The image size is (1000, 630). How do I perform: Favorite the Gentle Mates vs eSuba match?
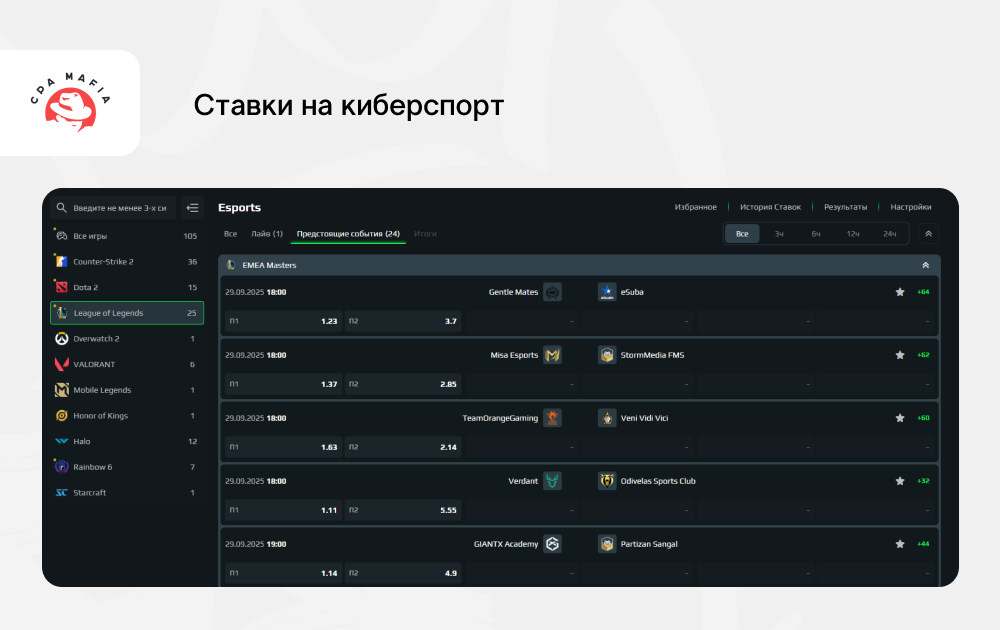point(900,292)
